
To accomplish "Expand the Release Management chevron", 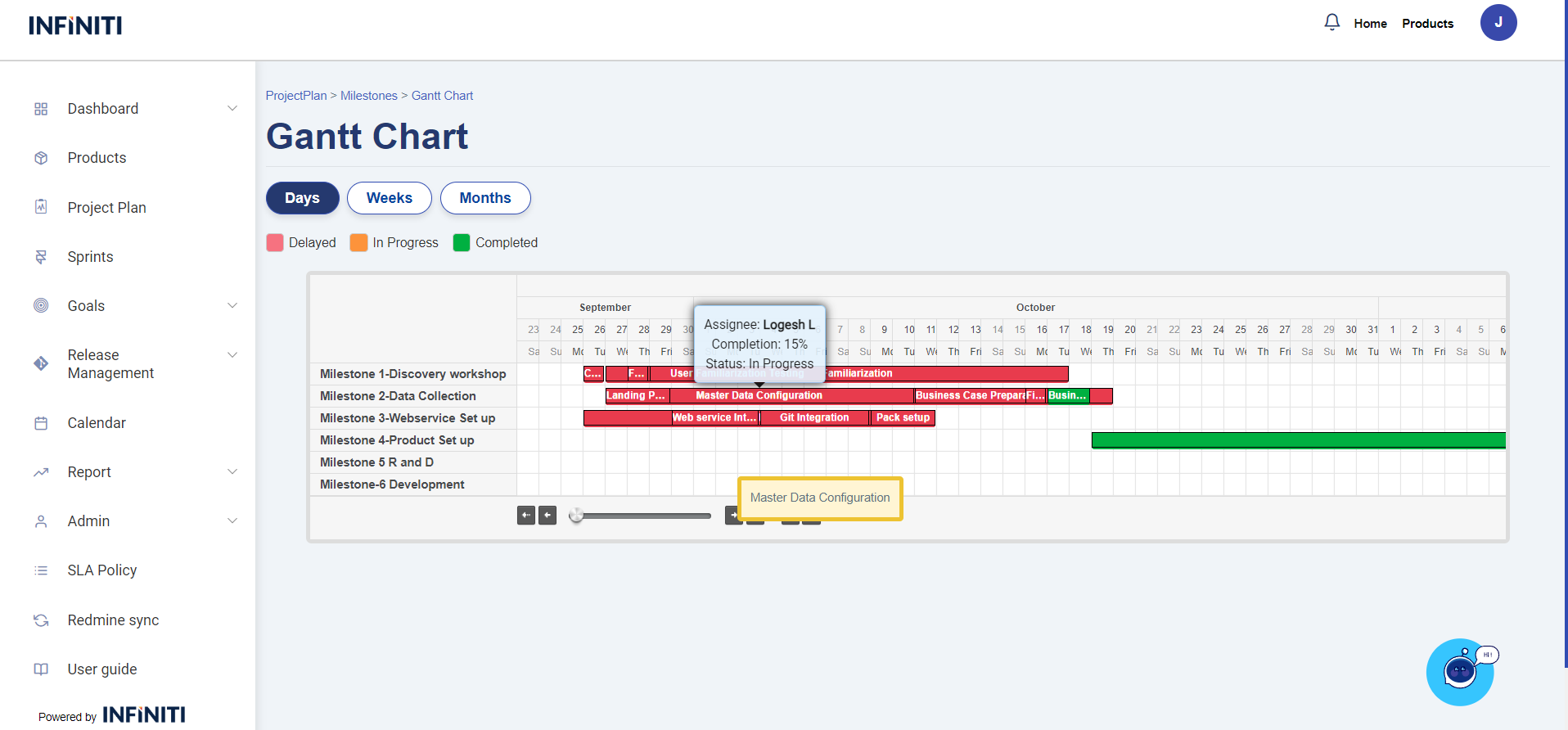I will click(232, 355).
